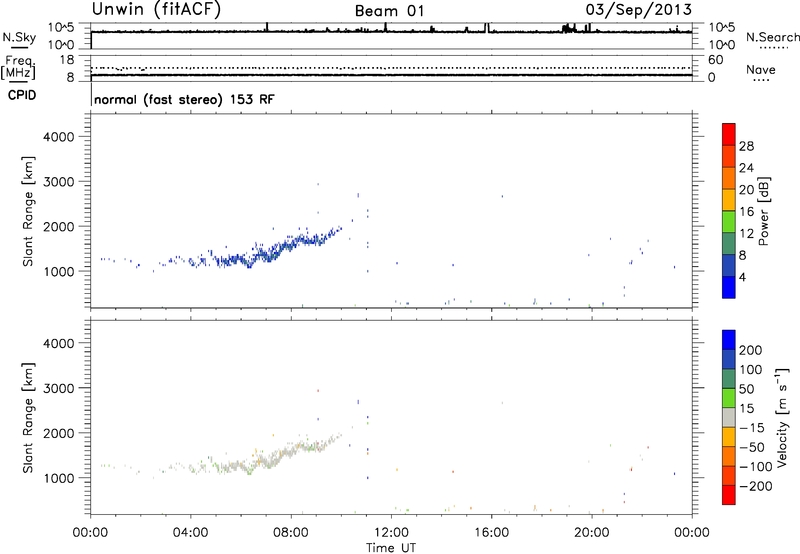The image size is (800, 554).
Task: Click the "08:00" time tick label
Action: [291, 533]
